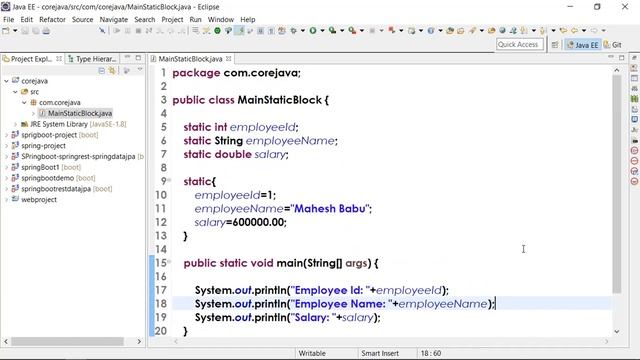Click the Writable status bar entry
The width and height of the screenshot is (640, 360).
tap(312, 353)
